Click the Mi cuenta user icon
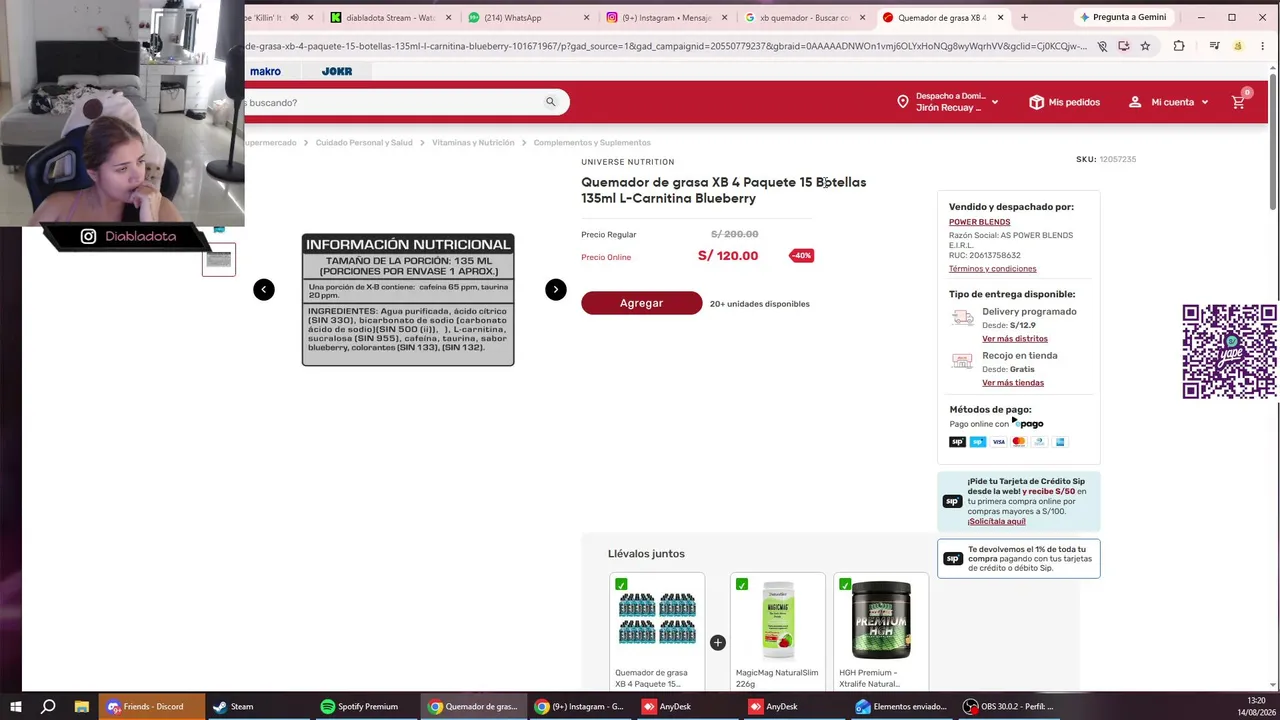The height and width of the screenshot is (720, 1280). click(x=1135, y=102)
